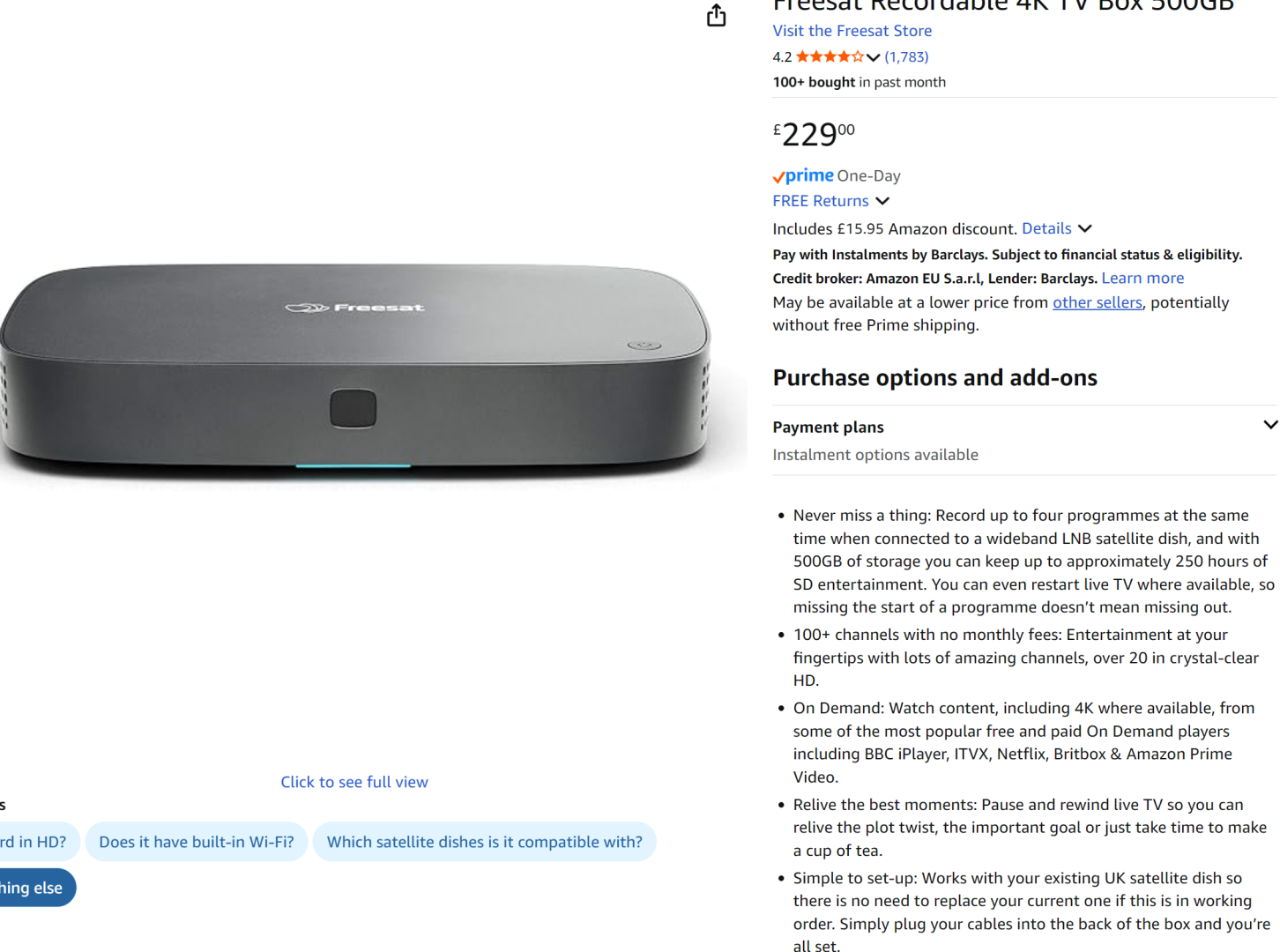Open the other sellers link
The image size is (1280, 952).
tap(1097, 302)
